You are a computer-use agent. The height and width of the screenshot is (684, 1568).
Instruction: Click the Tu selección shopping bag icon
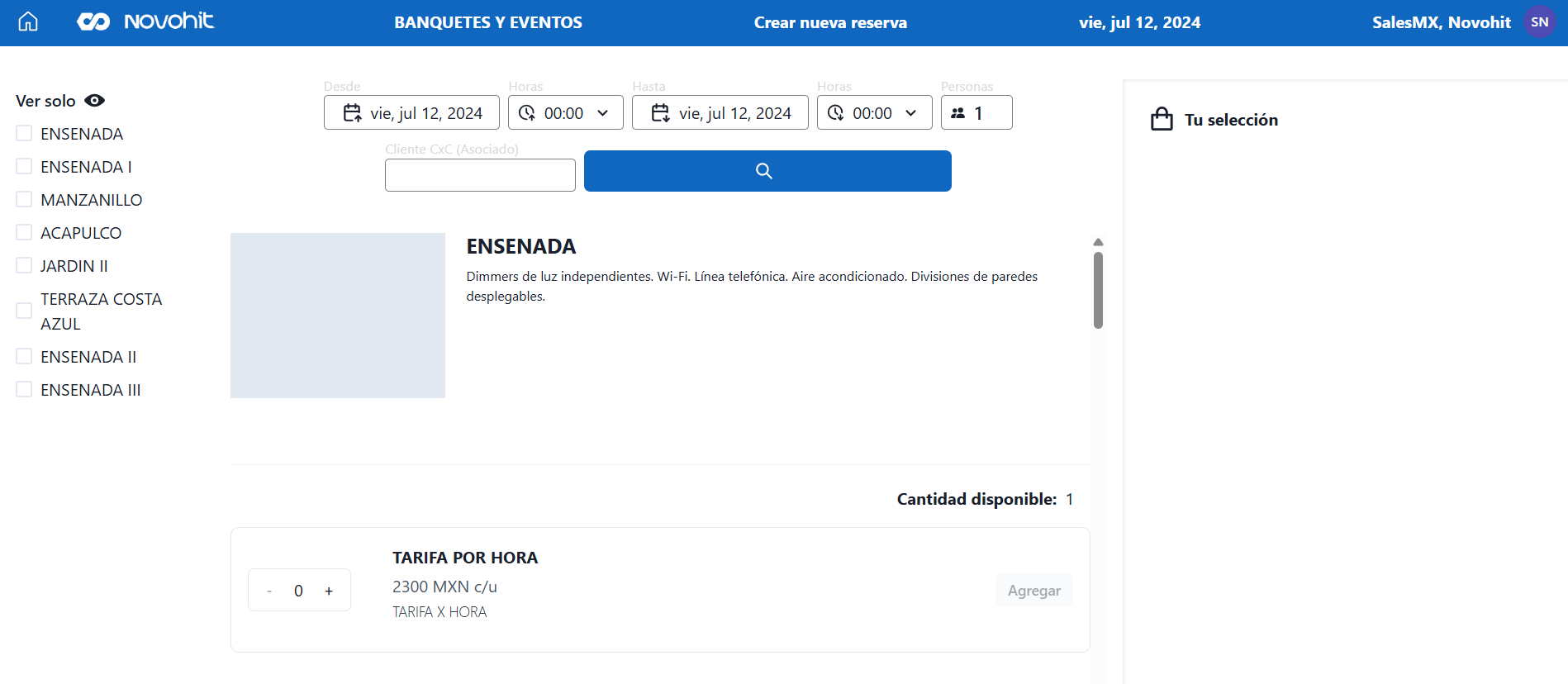pos(1162,120)
